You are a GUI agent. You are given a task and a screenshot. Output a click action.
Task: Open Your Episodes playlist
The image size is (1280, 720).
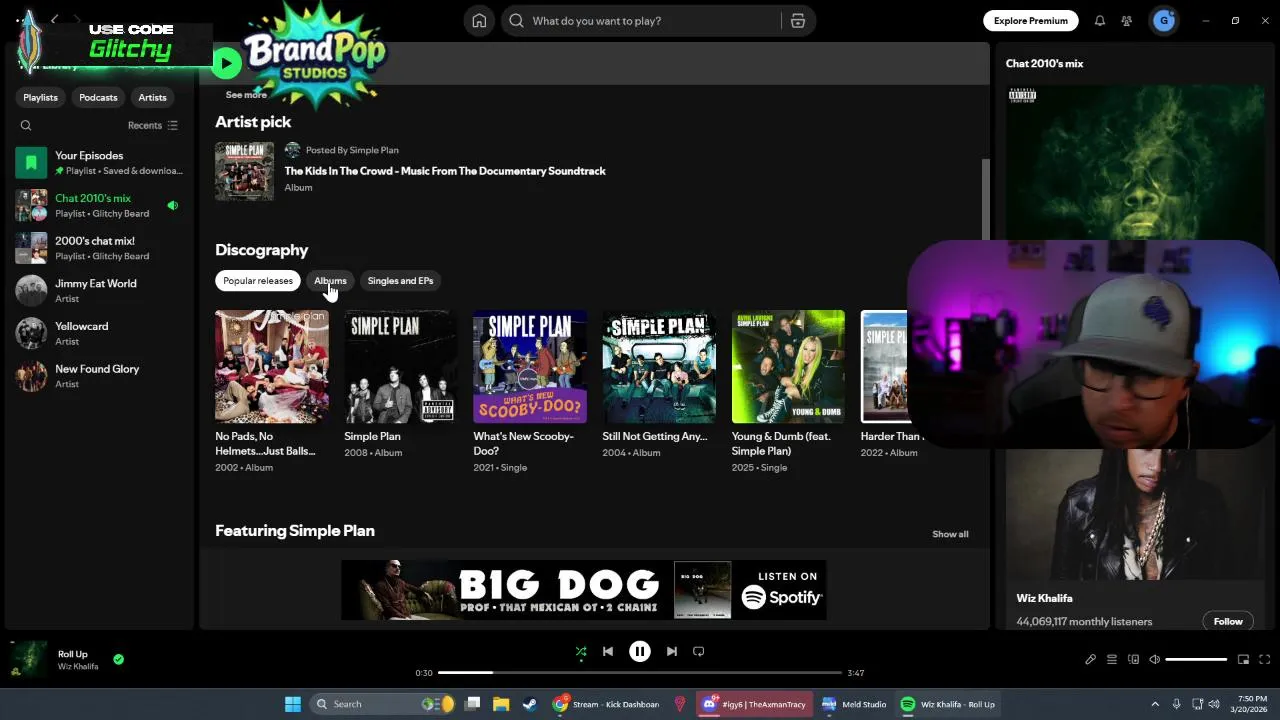point(99,163)
